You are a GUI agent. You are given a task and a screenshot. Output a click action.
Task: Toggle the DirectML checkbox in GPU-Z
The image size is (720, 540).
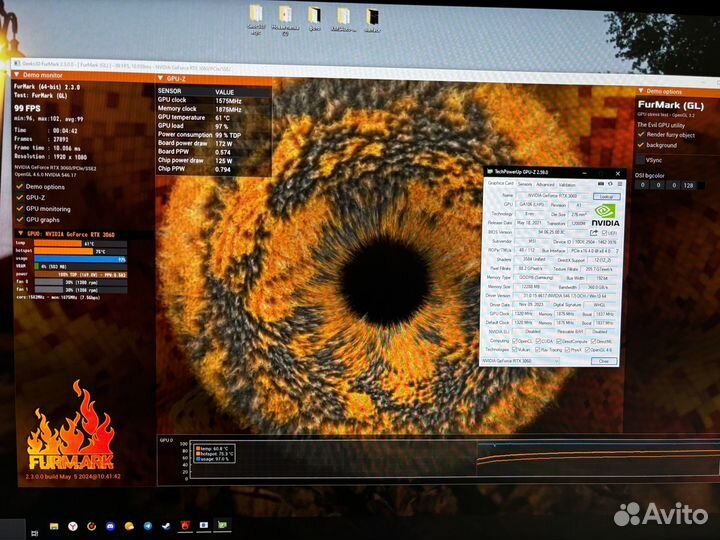(x=594, y=341)
